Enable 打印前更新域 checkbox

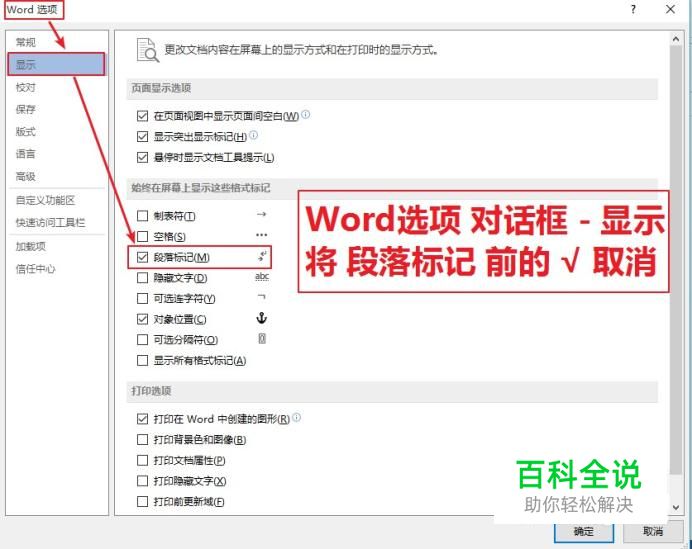pyautogui.click(x=142, y=502)
